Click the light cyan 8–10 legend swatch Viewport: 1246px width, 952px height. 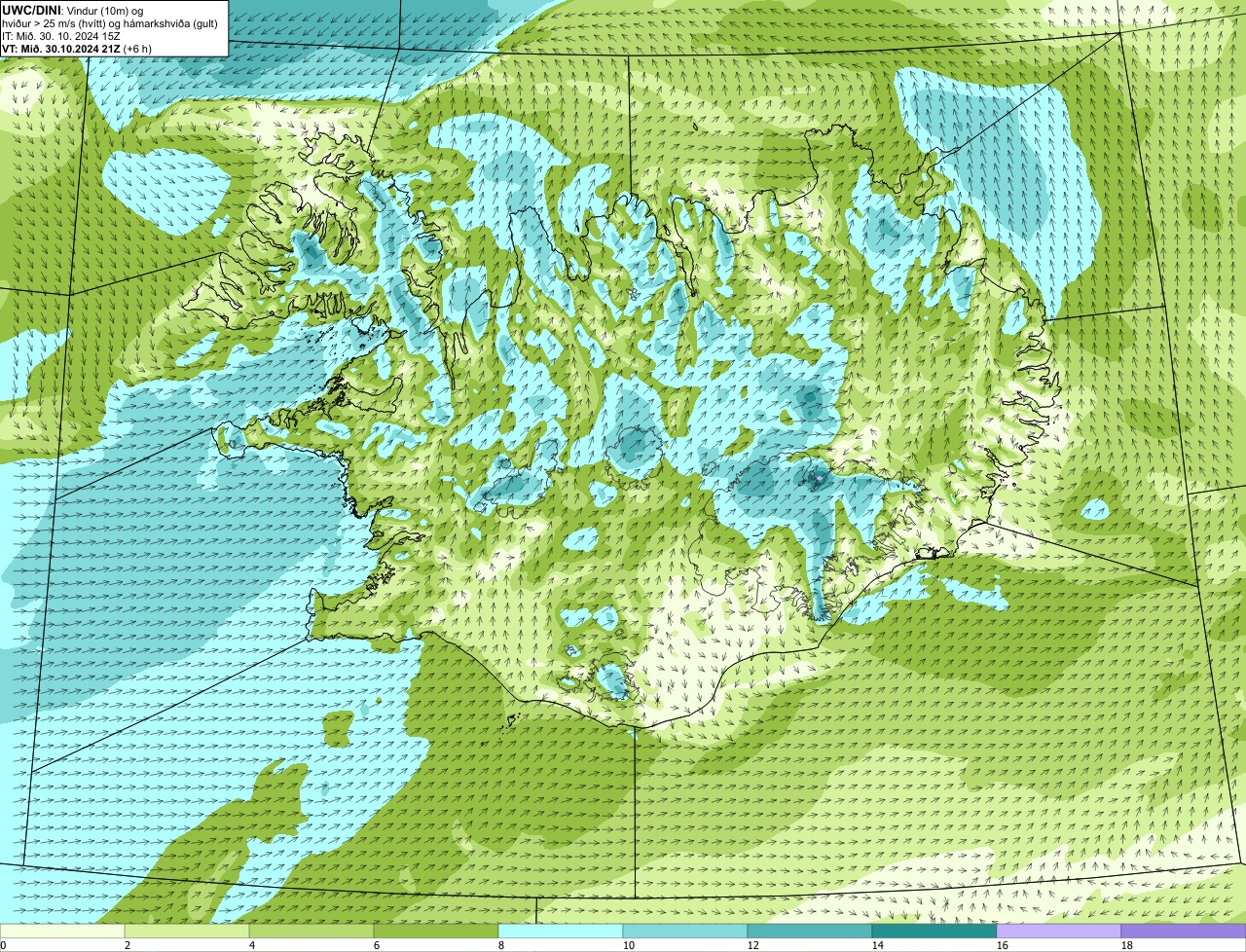561,932
